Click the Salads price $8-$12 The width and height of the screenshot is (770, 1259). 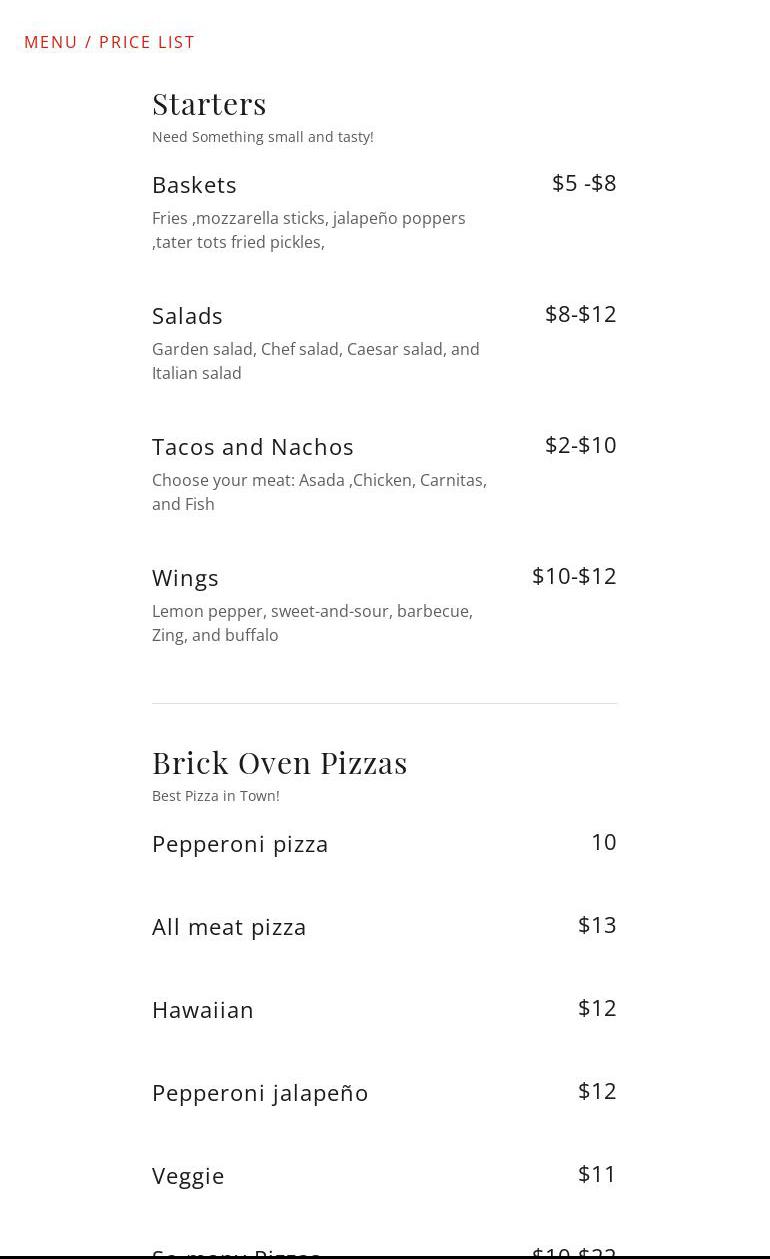581,314
